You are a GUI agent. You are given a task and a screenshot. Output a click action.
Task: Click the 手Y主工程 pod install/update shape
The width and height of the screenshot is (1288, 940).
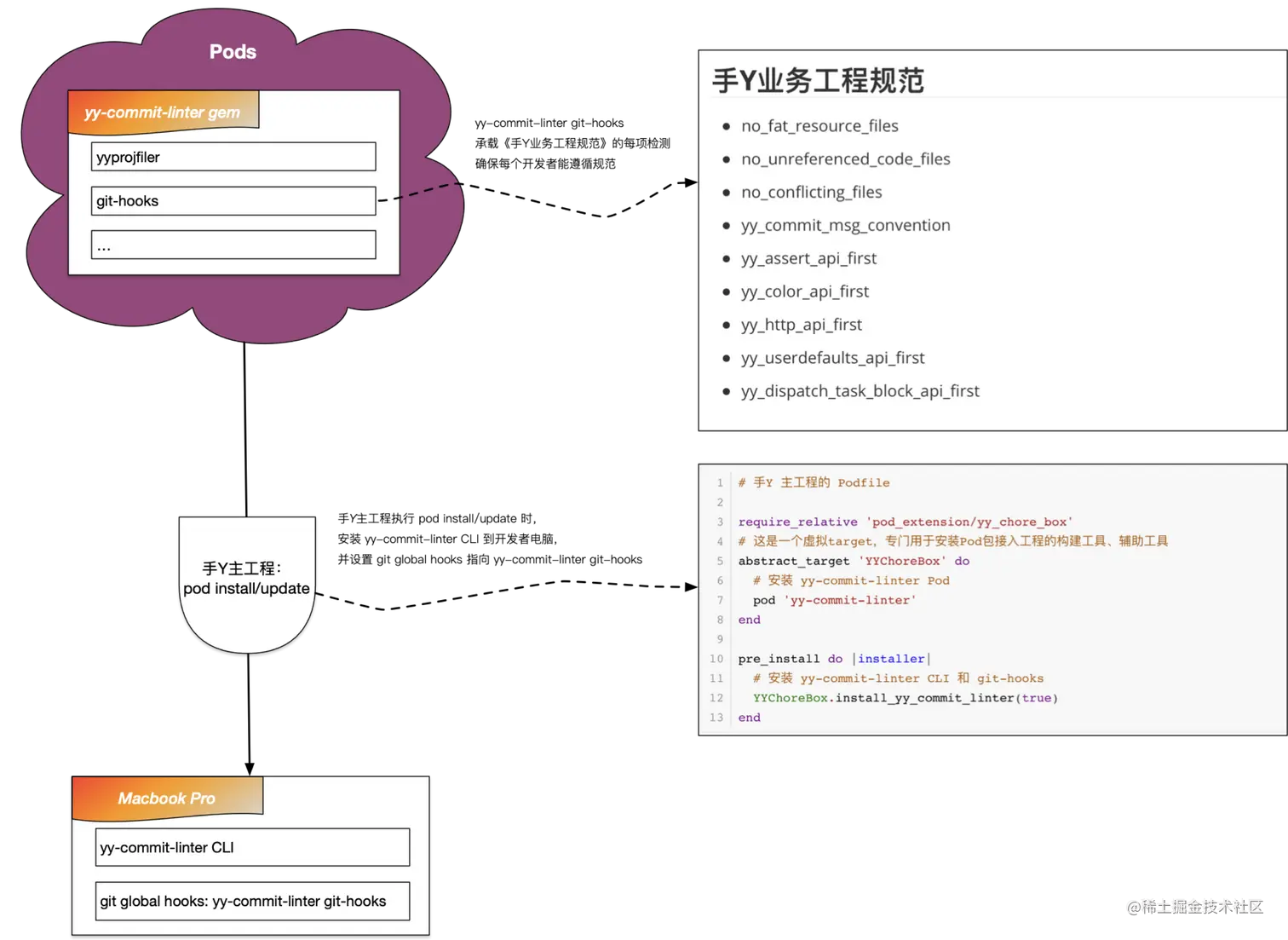tap(247, 584)
